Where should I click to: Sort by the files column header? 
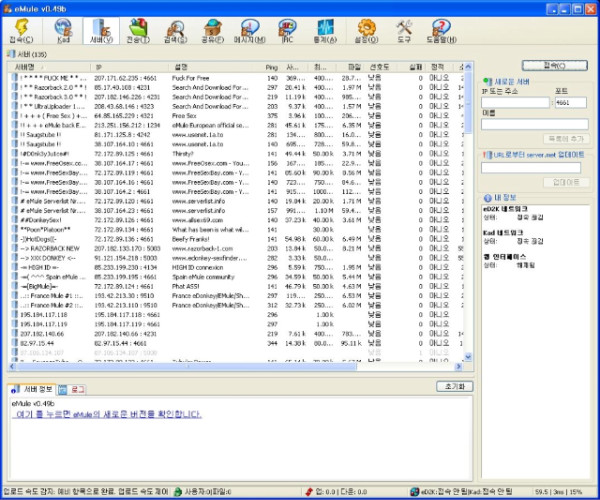point(350,67)
